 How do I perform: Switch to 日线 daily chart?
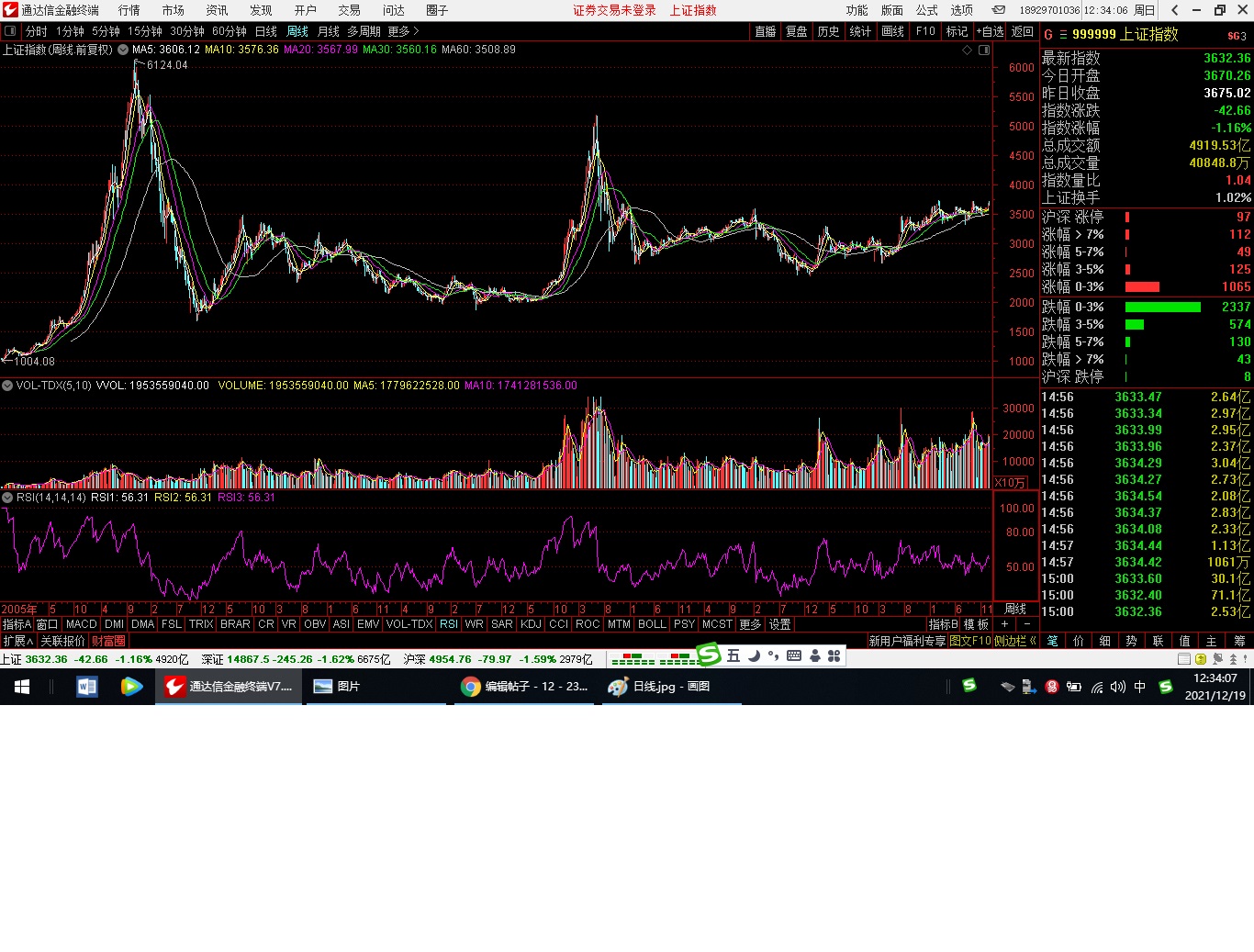pyautogui.click(x=266, y=31)
